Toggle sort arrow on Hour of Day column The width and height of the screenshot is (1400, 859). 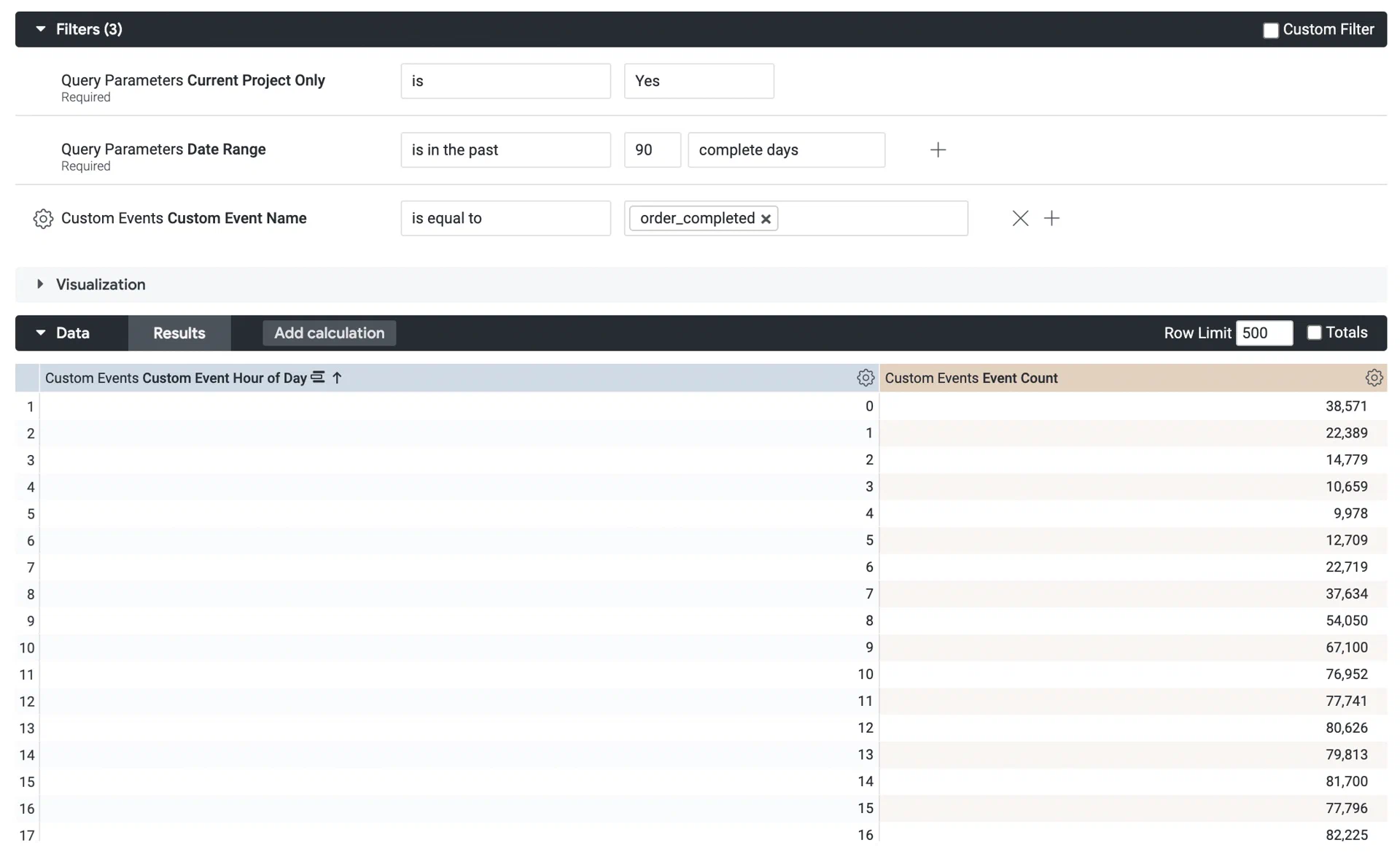coord(337,378)
